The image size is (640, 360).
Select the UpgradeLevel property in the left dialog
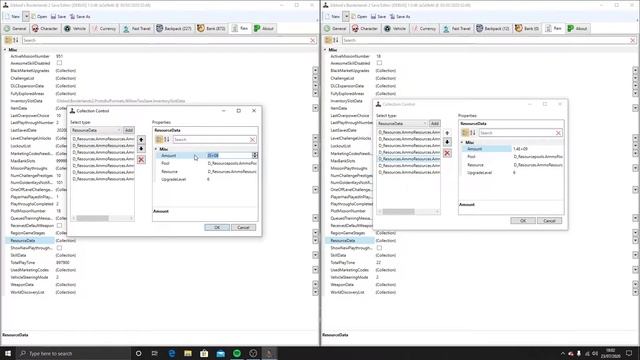pyautogui.click(x=174, y=179)
